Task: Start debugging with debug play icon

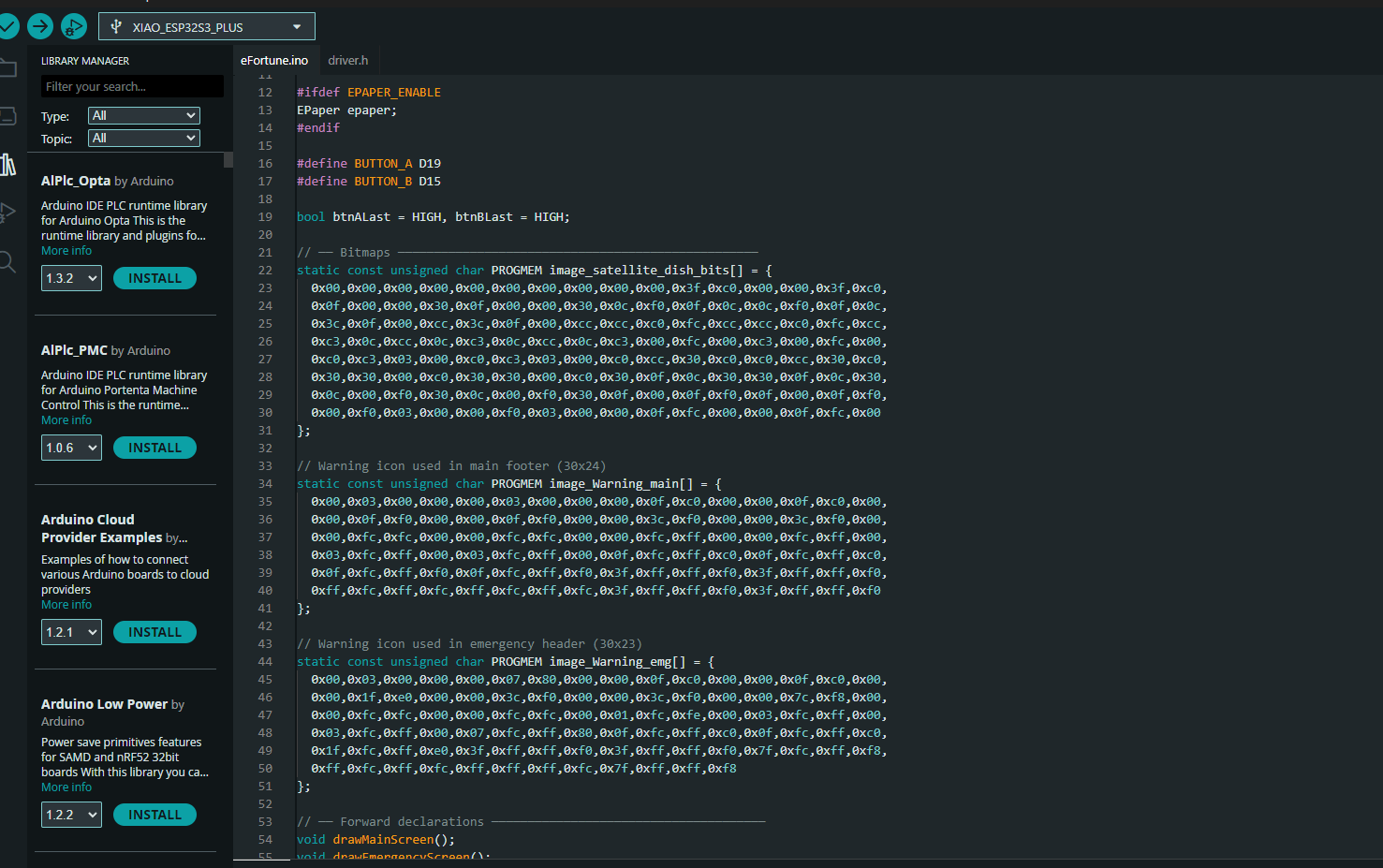Action: click(x=73, y=26)
